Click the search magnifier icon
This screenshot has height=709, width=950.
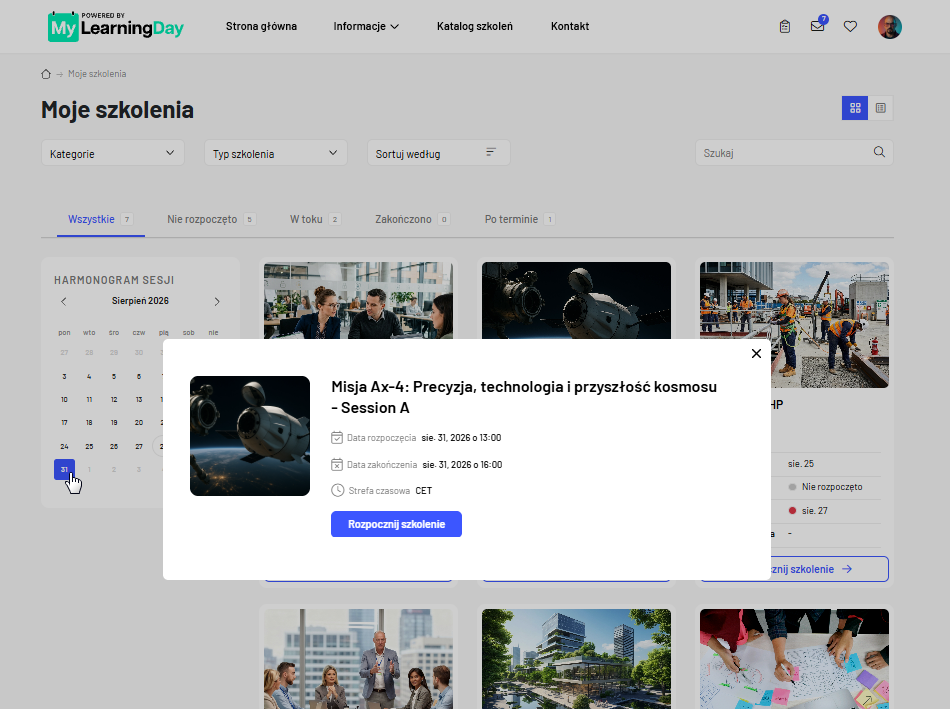pos(879,152)
